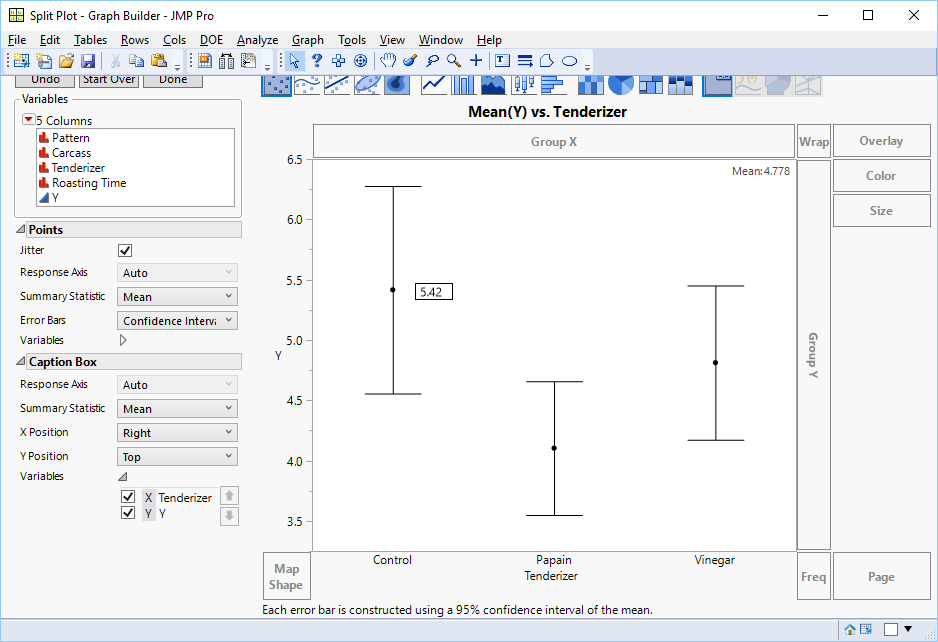Click the Done button
The width and height of the screenshot is (938, 642).
173,81
